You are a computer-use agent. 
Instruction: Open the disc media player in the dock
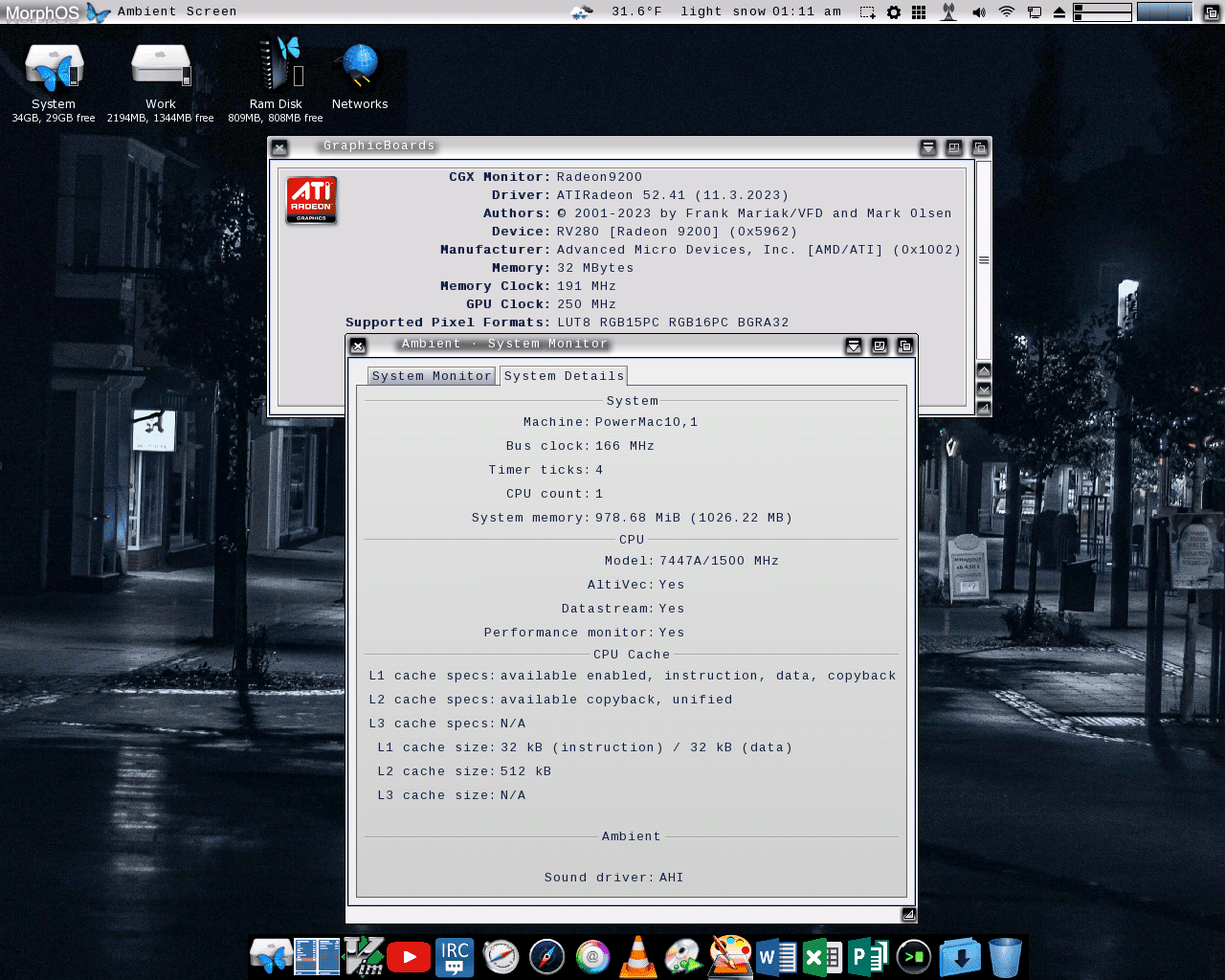(683, 956)
